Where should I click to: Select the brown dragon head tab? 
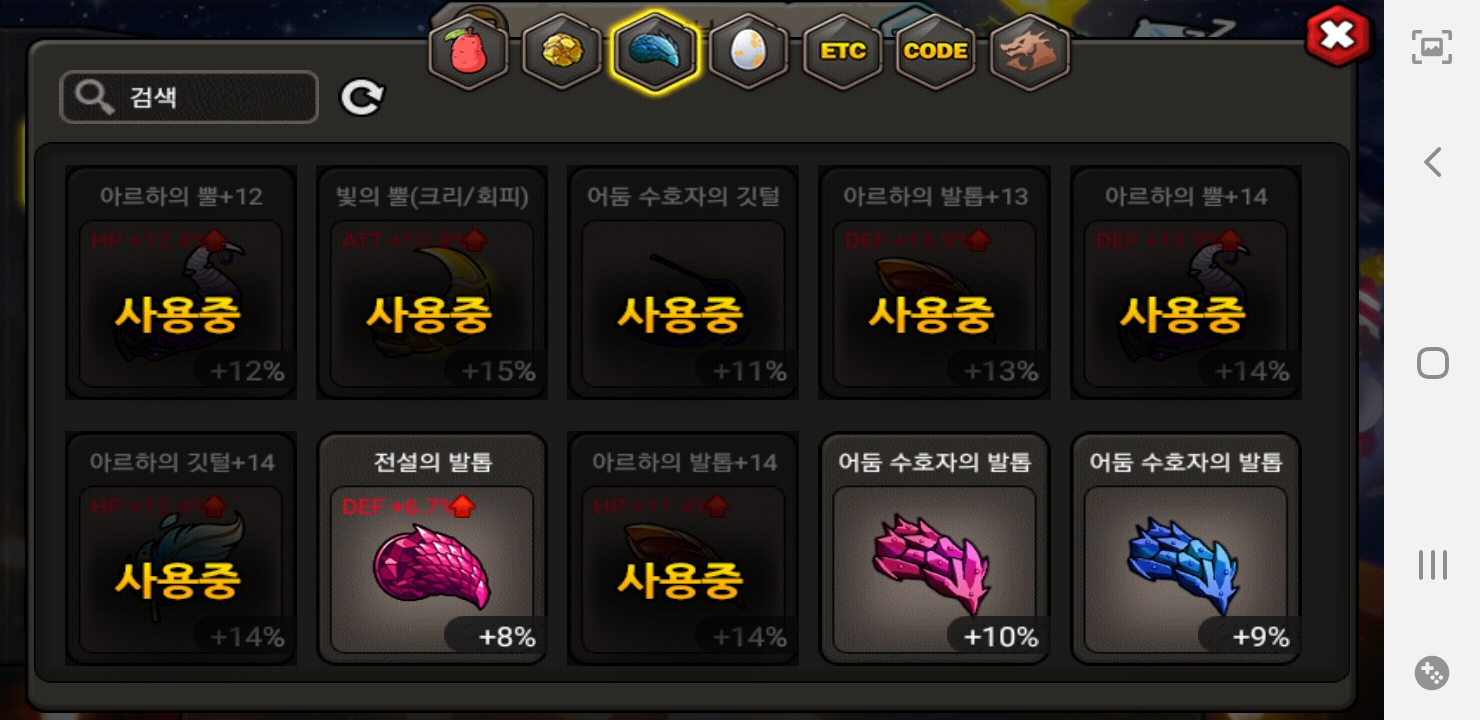(x=1030, y=52)
